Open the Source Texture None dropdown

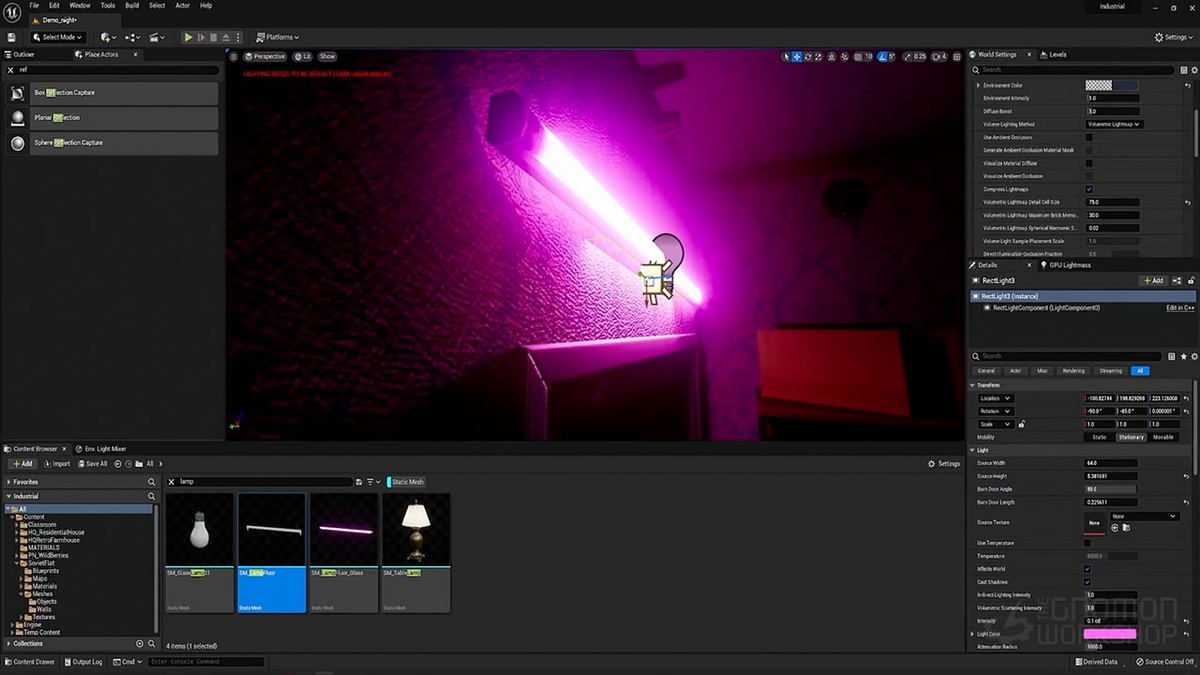(x=1144, y=516)
